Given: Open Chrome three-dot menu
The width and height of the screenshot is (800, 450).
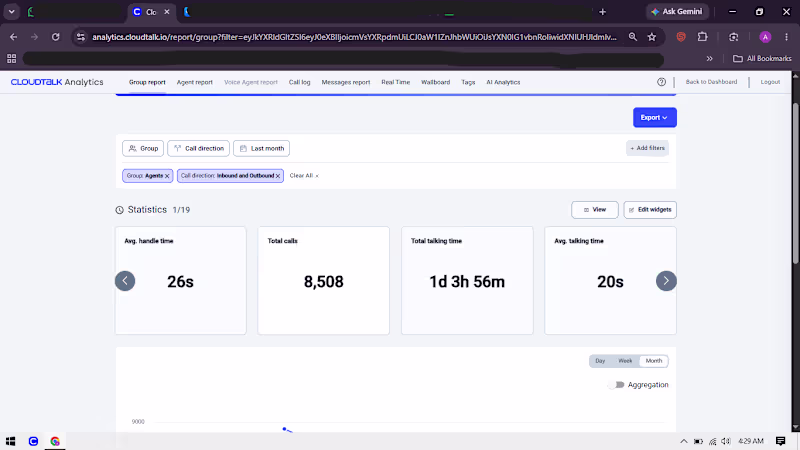Looking at the screenshot, I should pos(786,37).
